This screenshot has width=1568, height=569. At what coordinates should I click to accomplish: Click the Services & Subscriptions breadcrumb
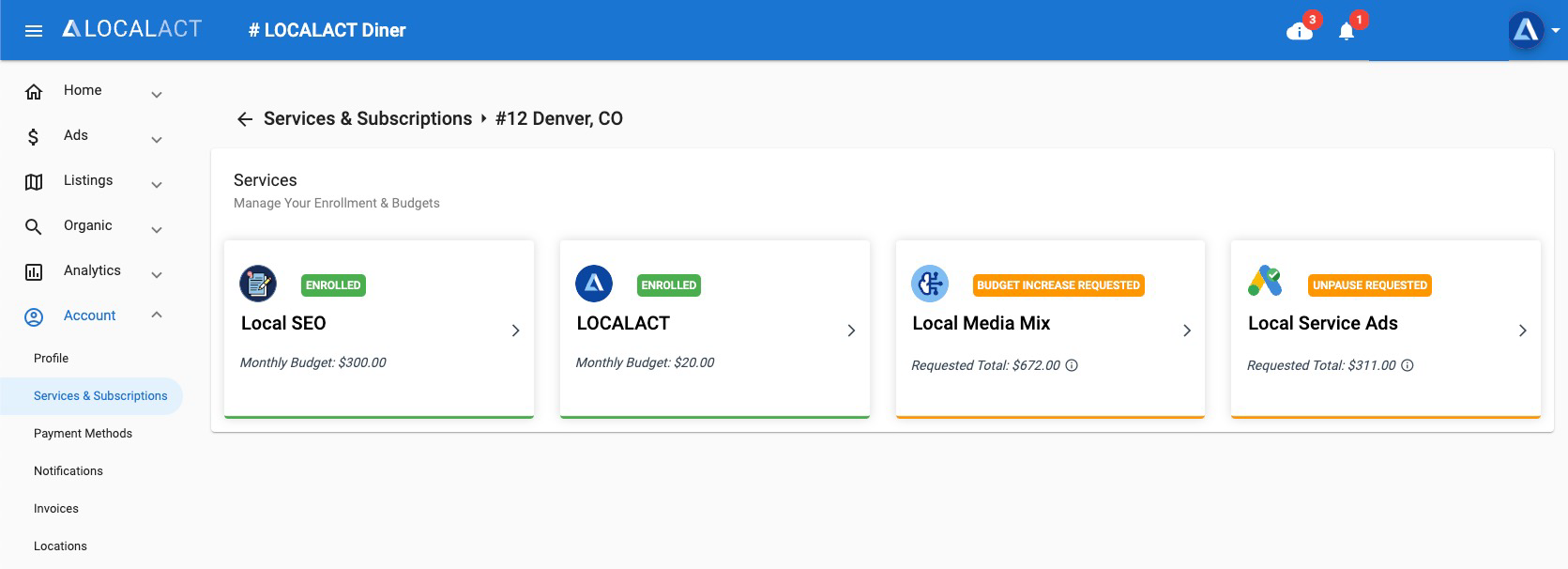click(x=368, y=119)
